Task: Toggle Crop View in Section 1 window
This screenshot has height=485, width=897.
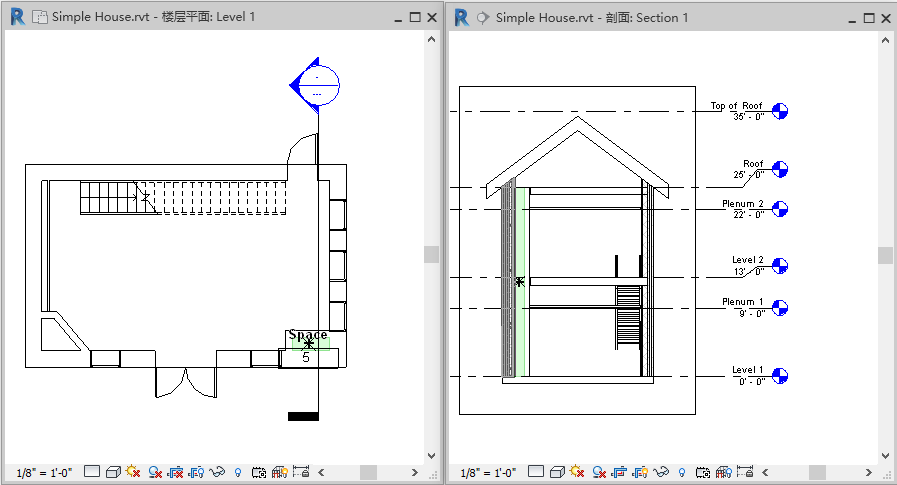Action: pos(620,472)
